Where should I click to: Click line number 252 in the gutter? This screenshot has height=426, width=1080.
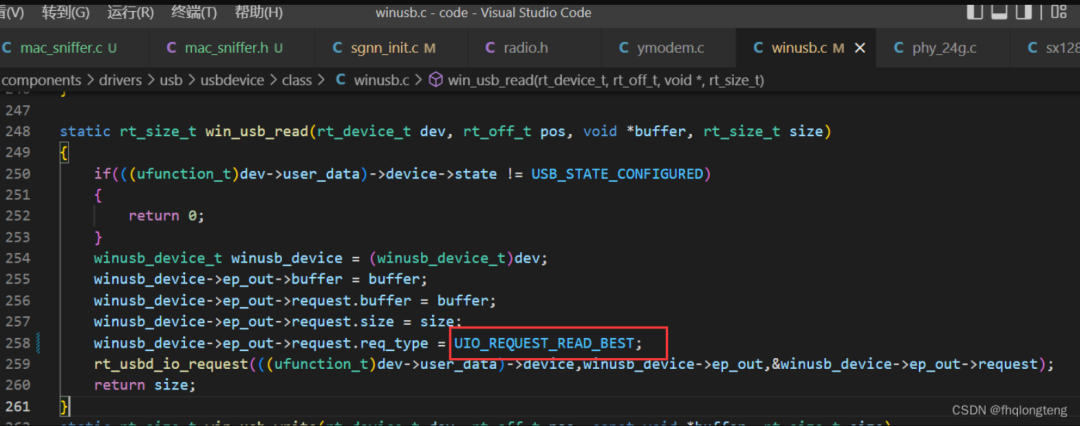17,216
